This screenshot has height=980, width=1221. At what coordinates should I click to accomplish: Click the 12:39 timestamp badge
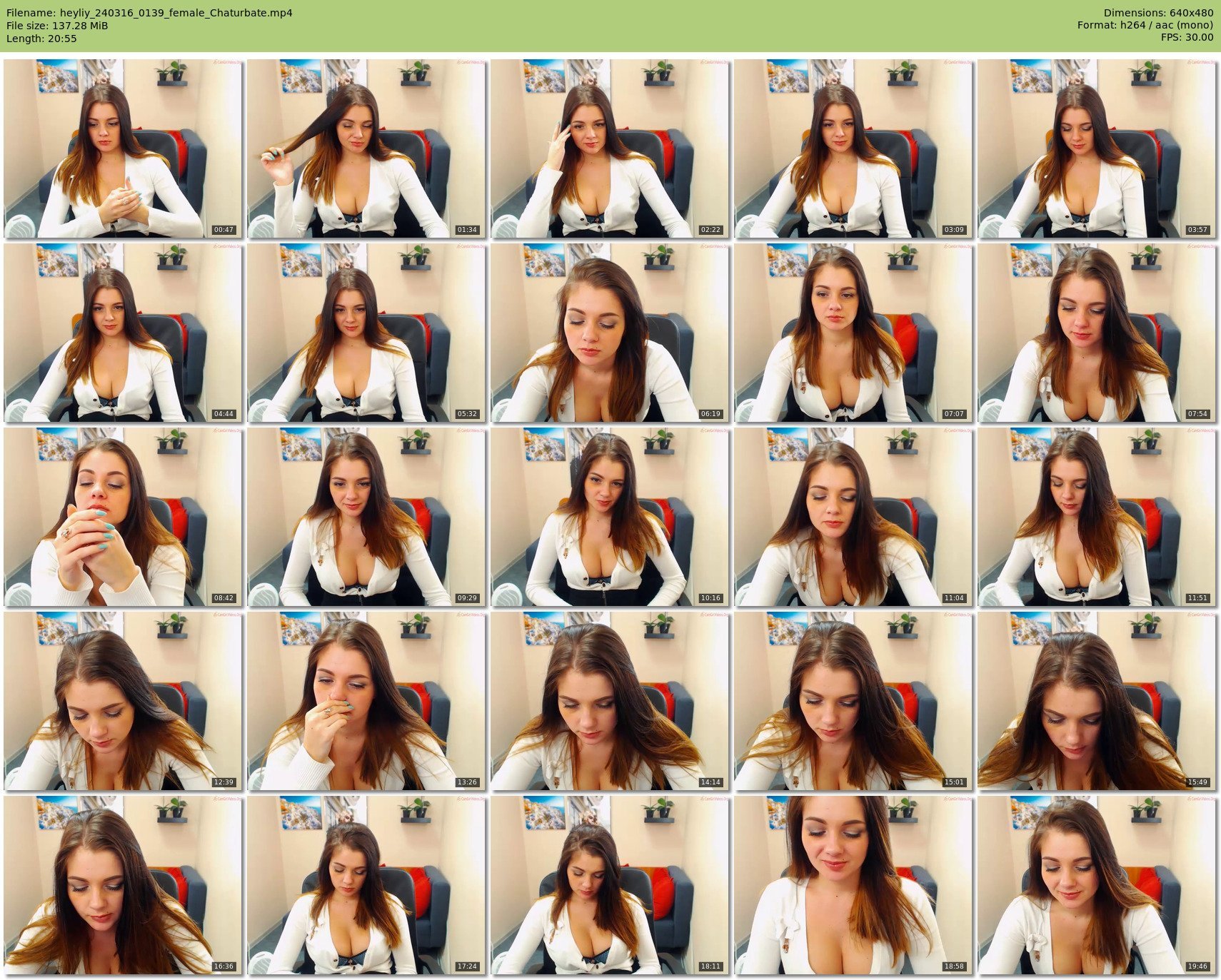coord(223,782)
